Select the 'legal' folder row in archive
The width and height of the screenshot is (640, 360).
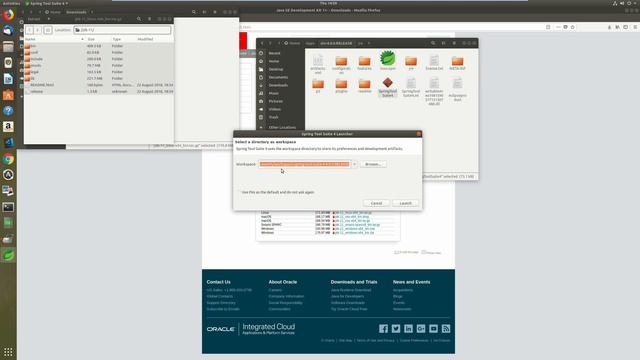coord(99,72)
